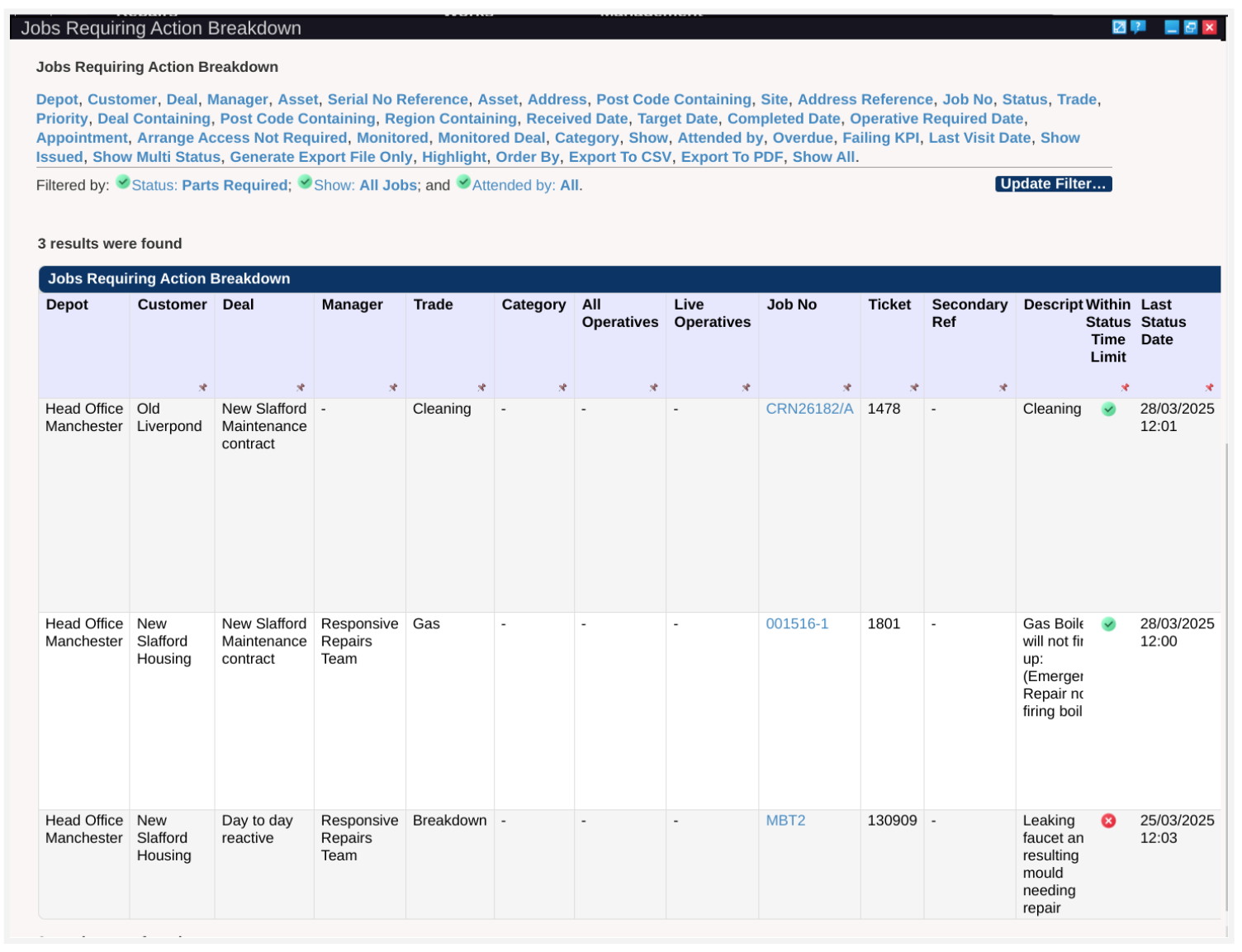1242x952 pixels.
Task: Click green status tick for job 001516-1
Action: [1109, 624]
